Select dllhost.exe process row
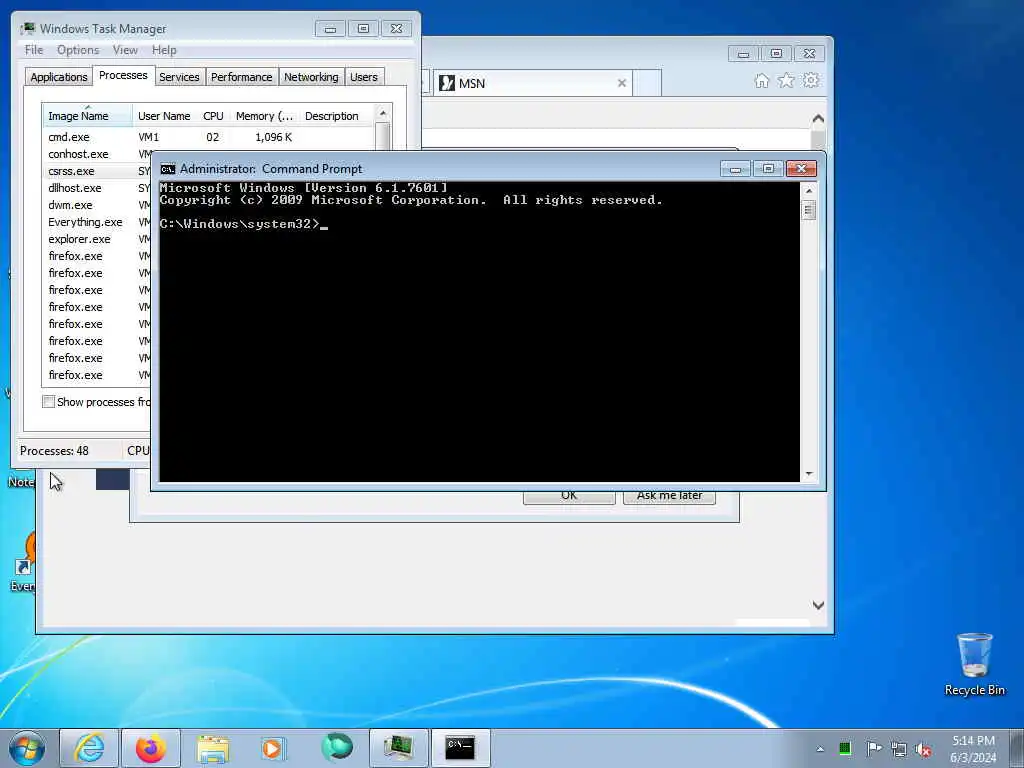Image resolution: width=1024 pixels, height=768 pixels. pos(97,188)
